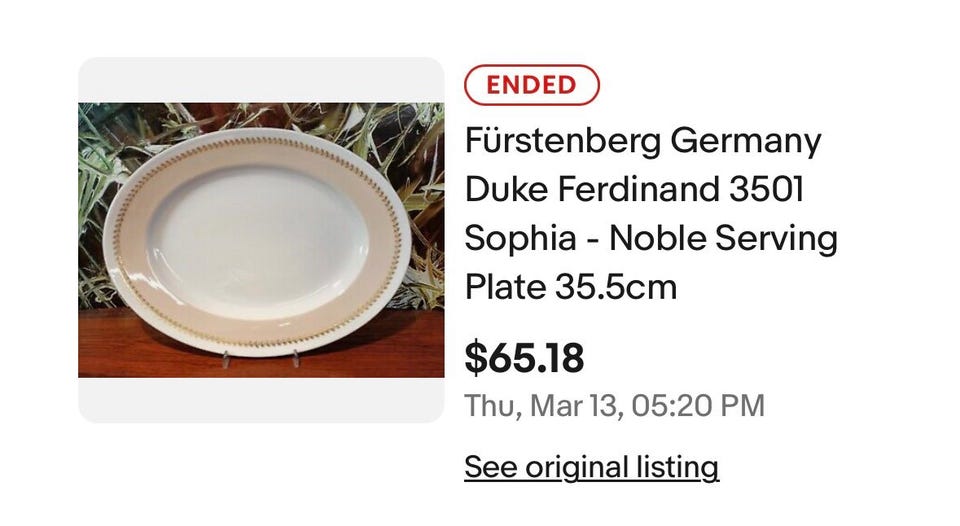Click the word "listing" in the link
Screen dimensions: 960x526
(x=677, y=467)
